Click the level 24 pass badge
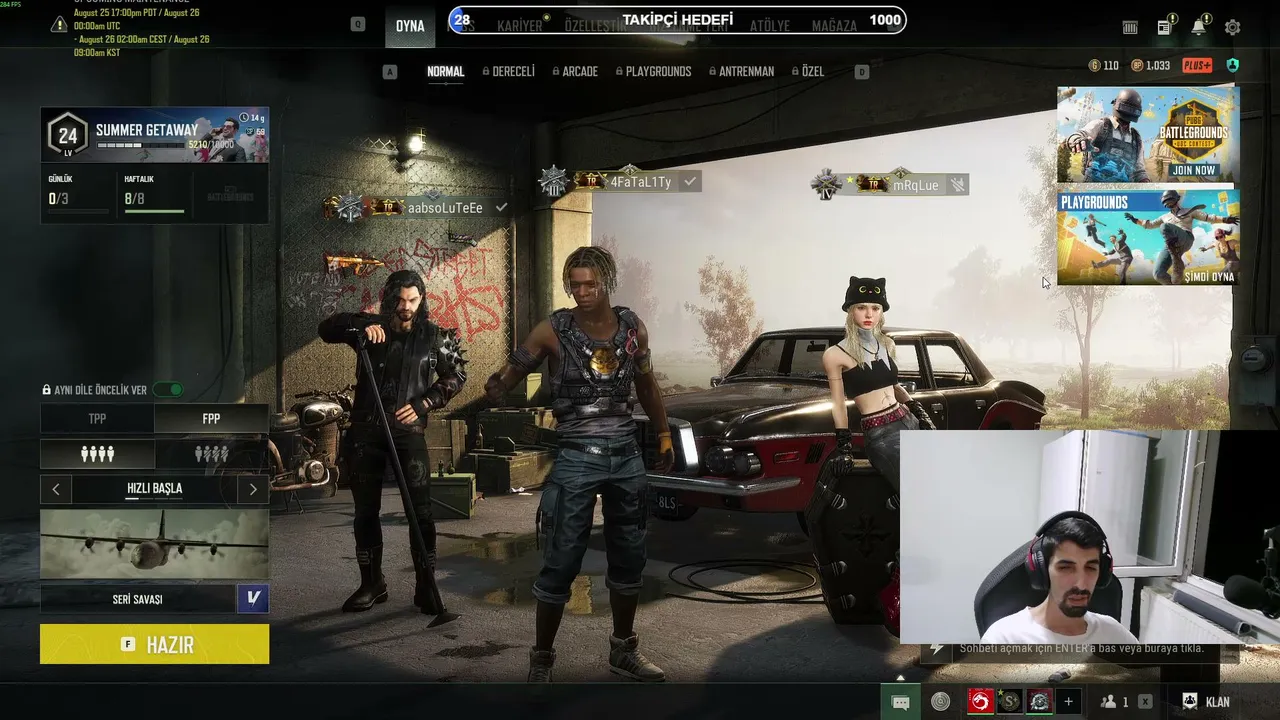1280x720 pixels. [67, 135]
